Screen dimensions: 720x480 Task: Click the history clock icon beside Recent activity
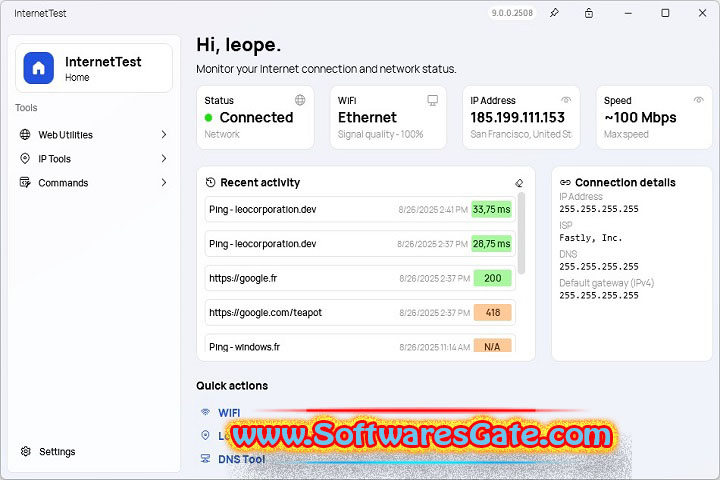pos(210,182)
